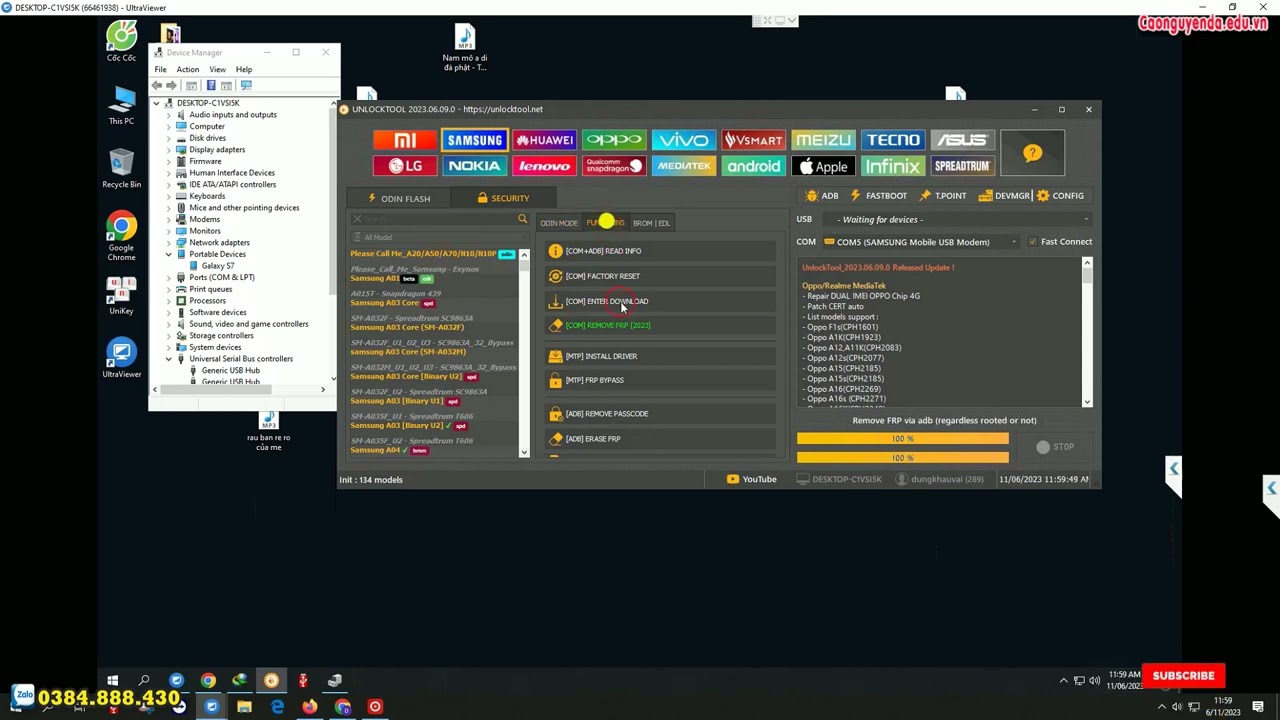Open T.POINT test point viewer
Image resolution: width=1280 pixels, height=720 pixels.
pyautogui.click(x=943, y=196)
